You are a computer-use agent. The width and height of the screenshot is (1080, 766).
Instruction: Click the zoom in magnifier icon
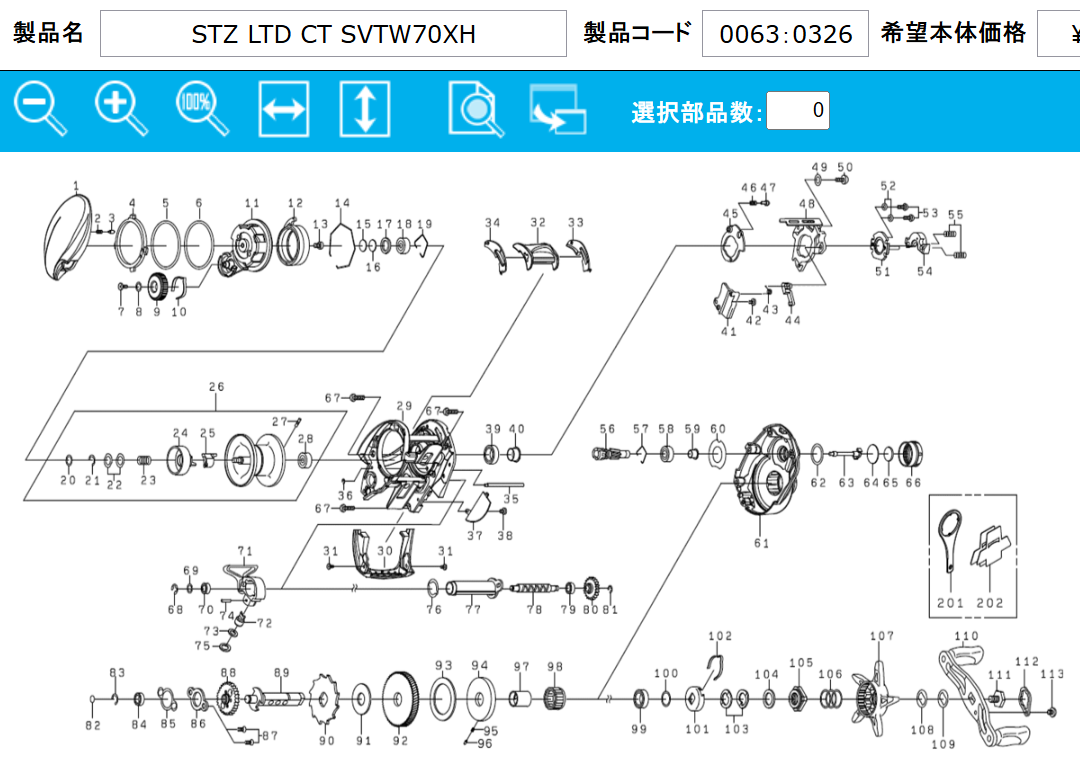120,108
